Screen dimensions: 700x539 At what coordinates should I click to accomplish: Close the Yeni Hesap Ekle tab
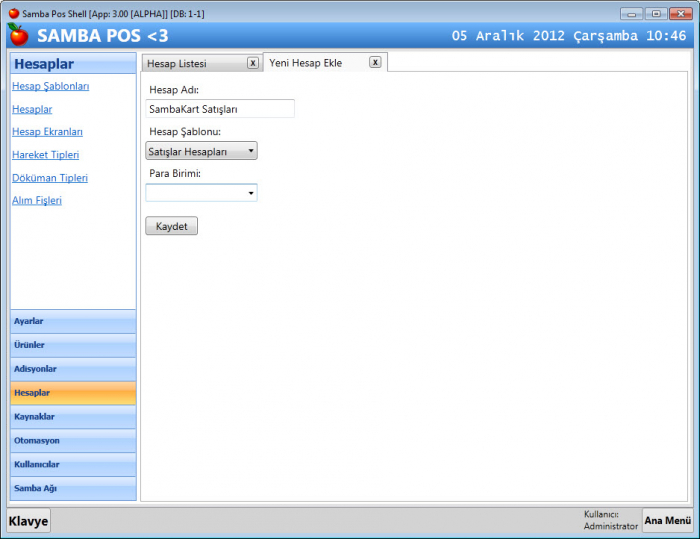pyautogui.click(x=375, y=62)
